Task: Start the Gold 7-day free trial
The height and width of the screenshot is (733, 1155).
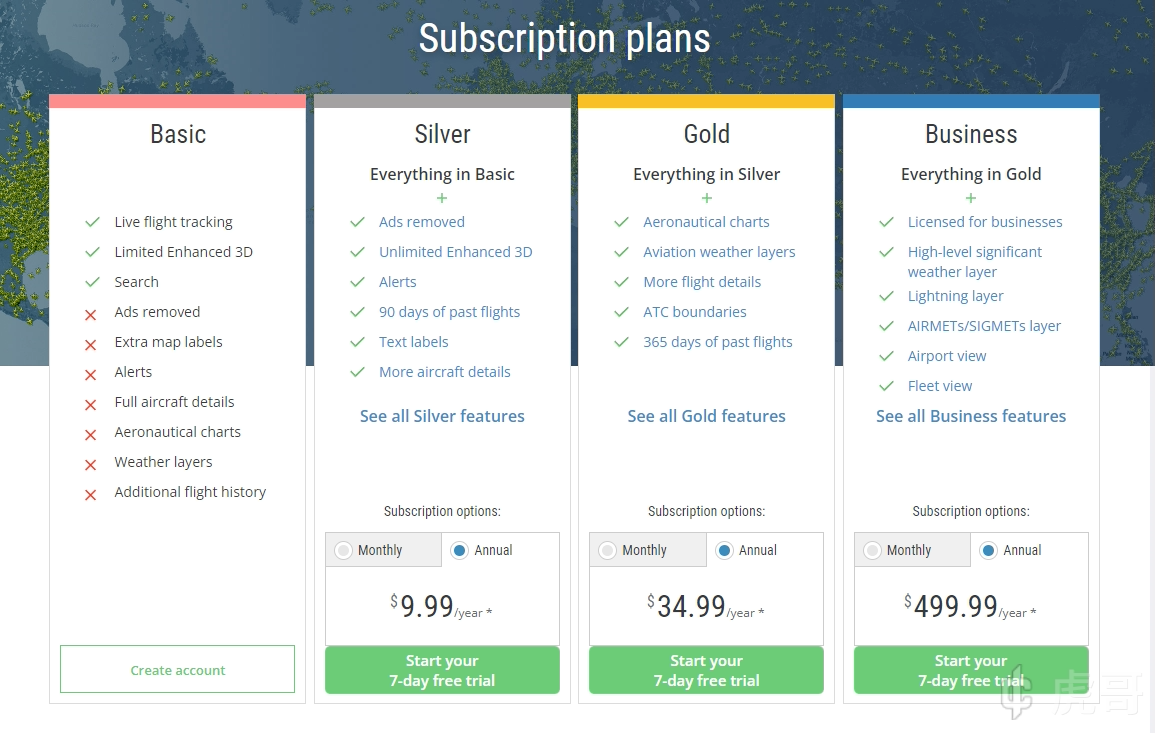Action: [x=706, y=670]
